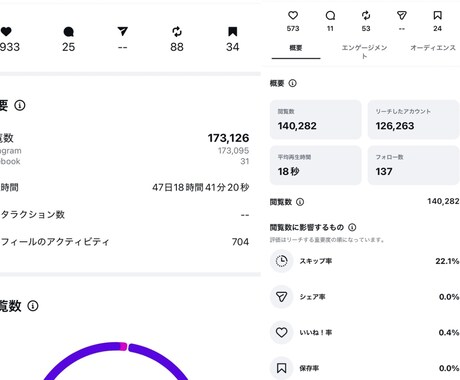The image size is (460, 380).
Task: Click the フィールのアクティビティ row label
Action: [x=55, y=242]
